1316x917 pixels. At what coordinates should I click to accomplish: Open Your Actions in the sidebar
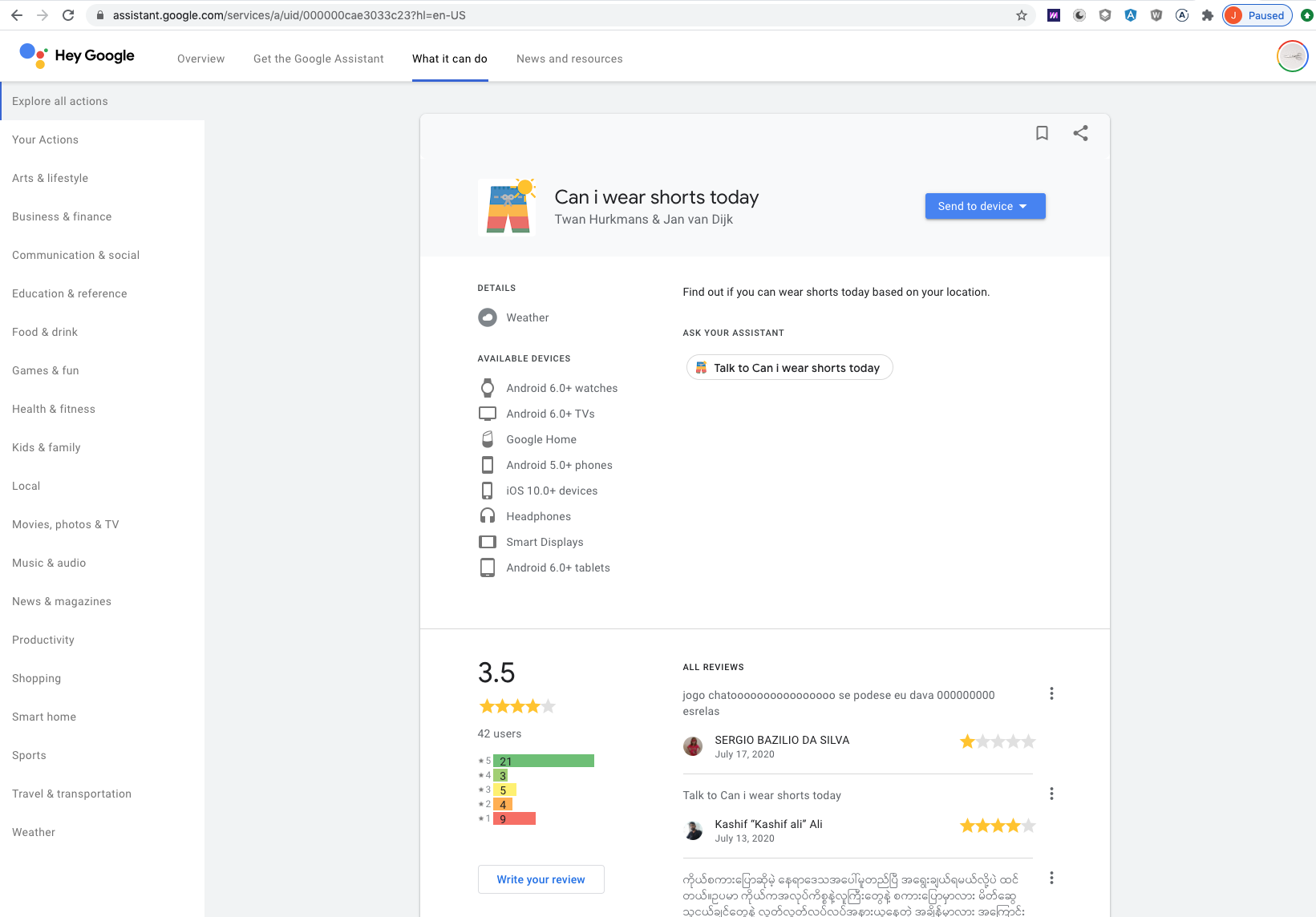click(103, 139)
